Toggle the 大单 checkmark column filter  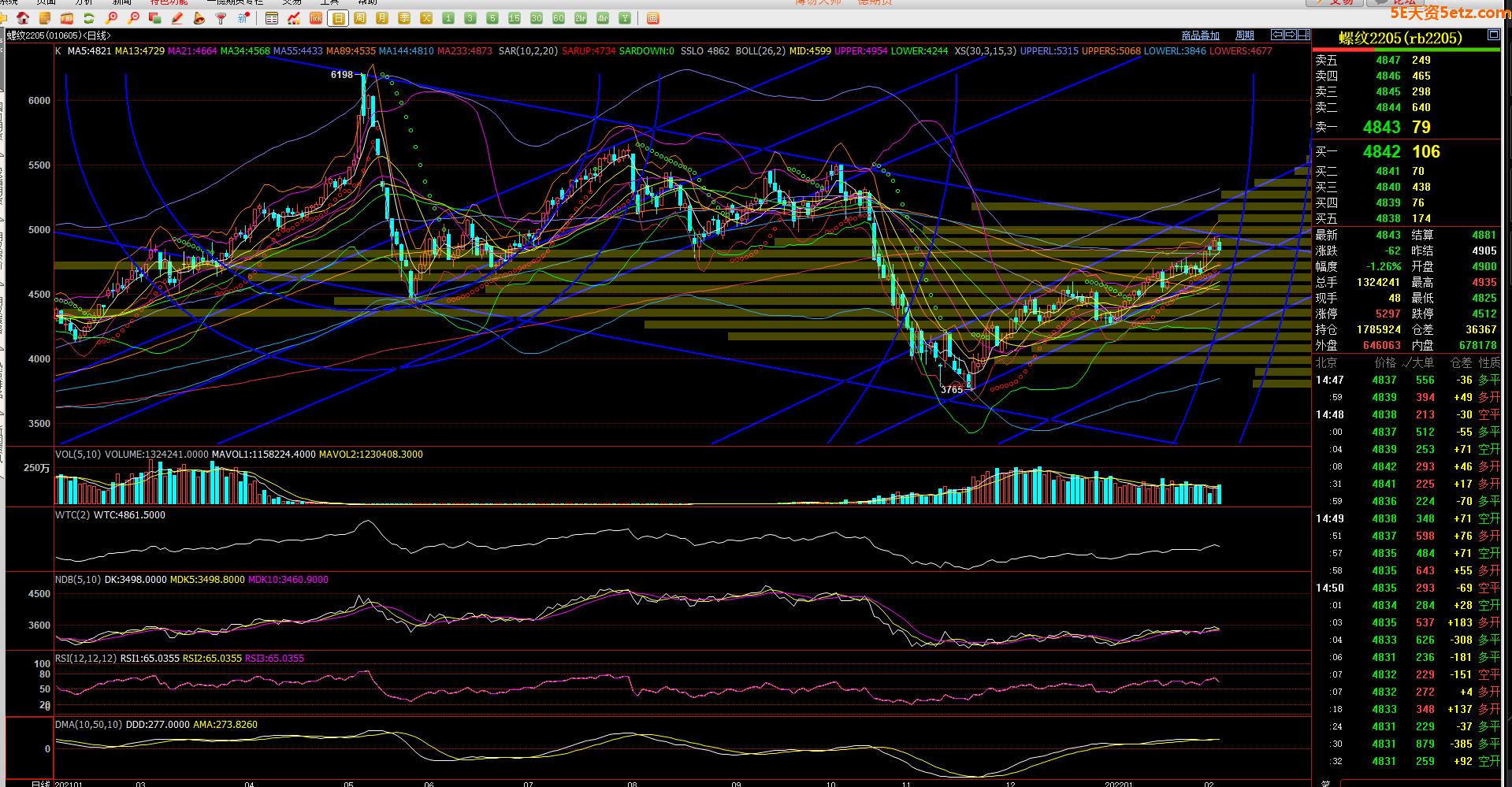pyautogui.click(x=1417, y=362)
